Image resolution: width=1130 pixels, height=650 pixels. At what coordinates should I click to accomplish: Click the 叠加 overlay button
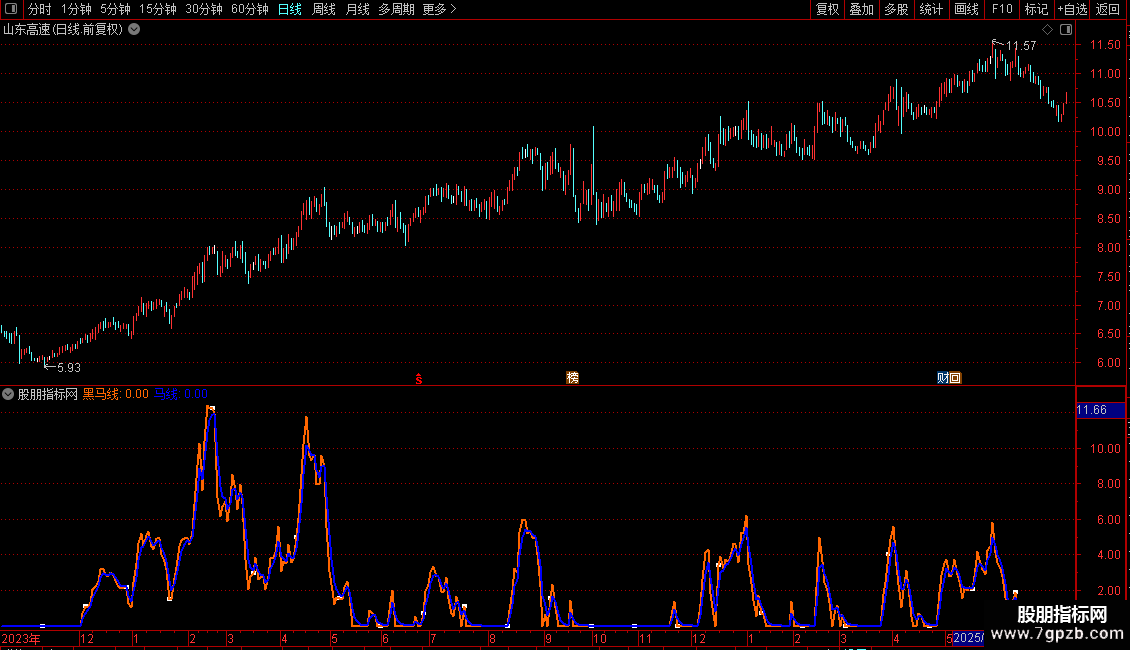click(861, 9)
